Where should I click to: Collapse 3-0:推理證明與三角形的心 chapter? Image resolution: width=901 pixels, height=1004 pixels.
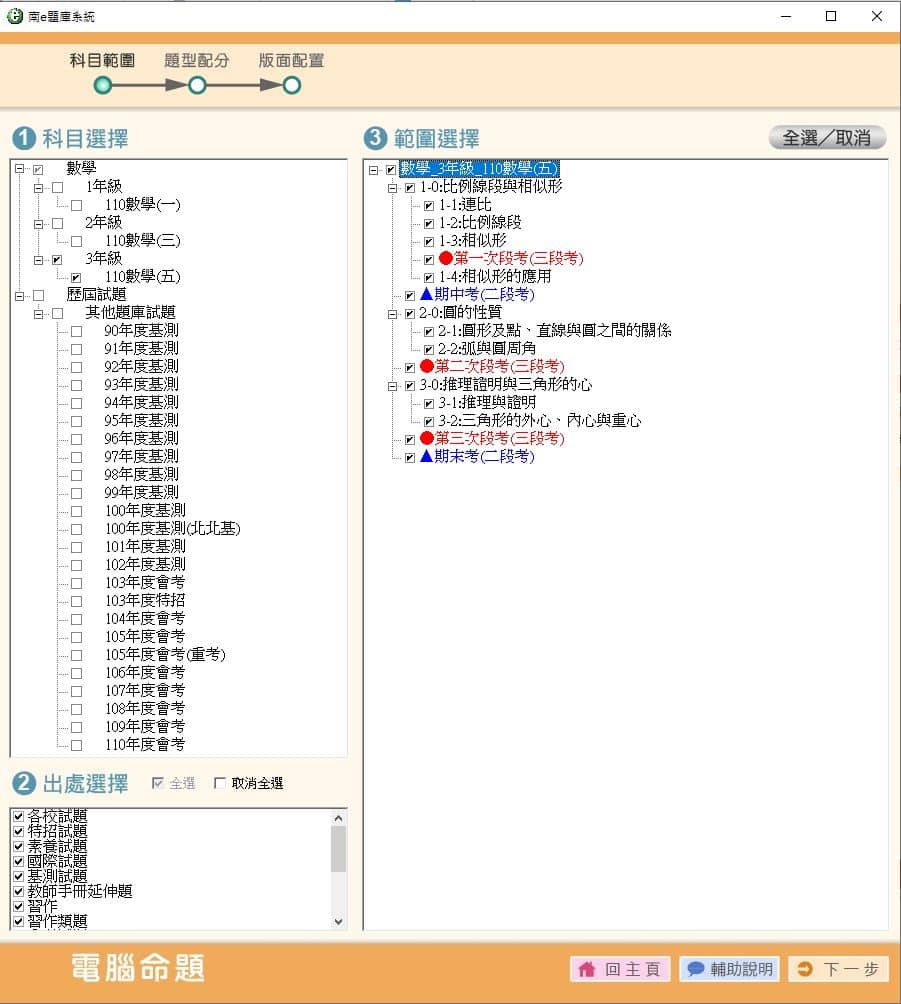click(392, 385)
